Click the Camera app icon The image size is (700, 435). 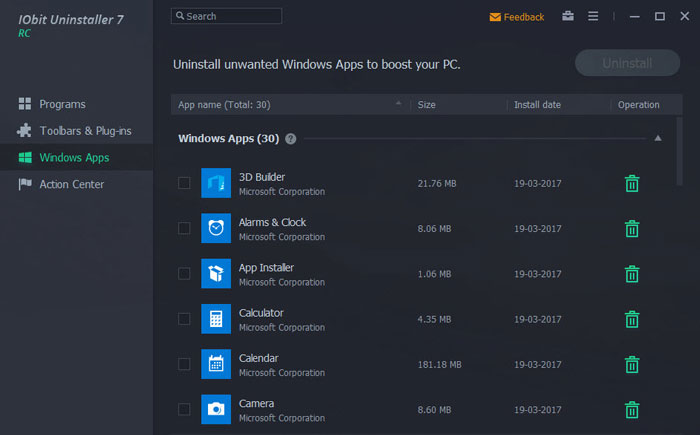216,409
